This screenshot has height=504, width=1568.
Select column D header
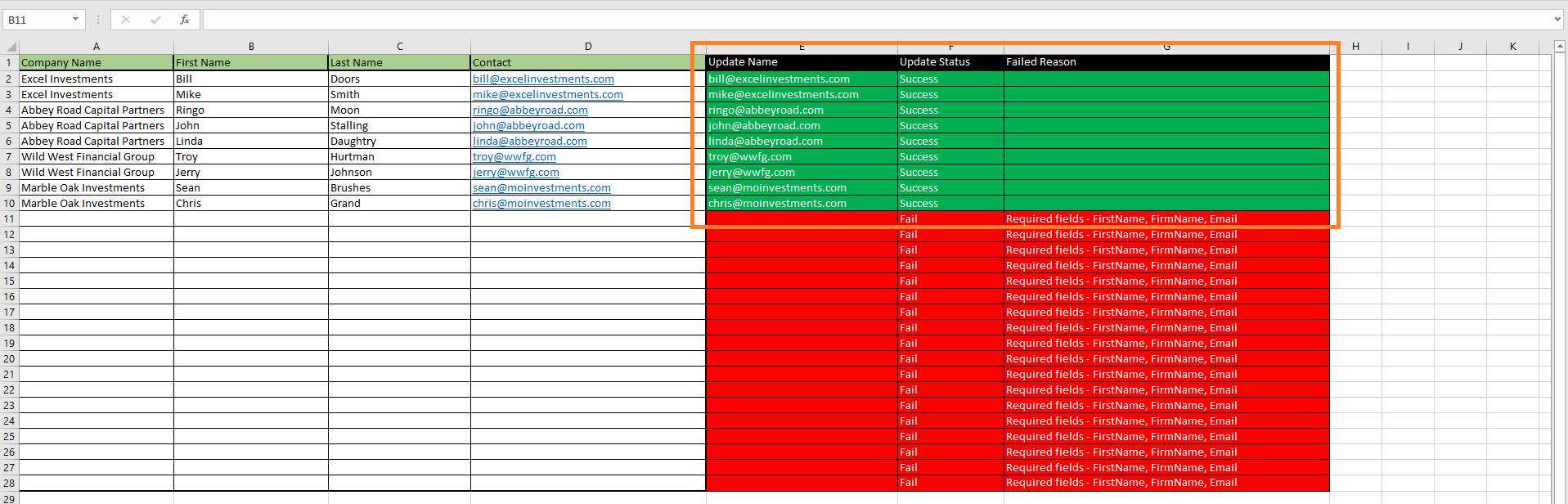tap(588, 47)
